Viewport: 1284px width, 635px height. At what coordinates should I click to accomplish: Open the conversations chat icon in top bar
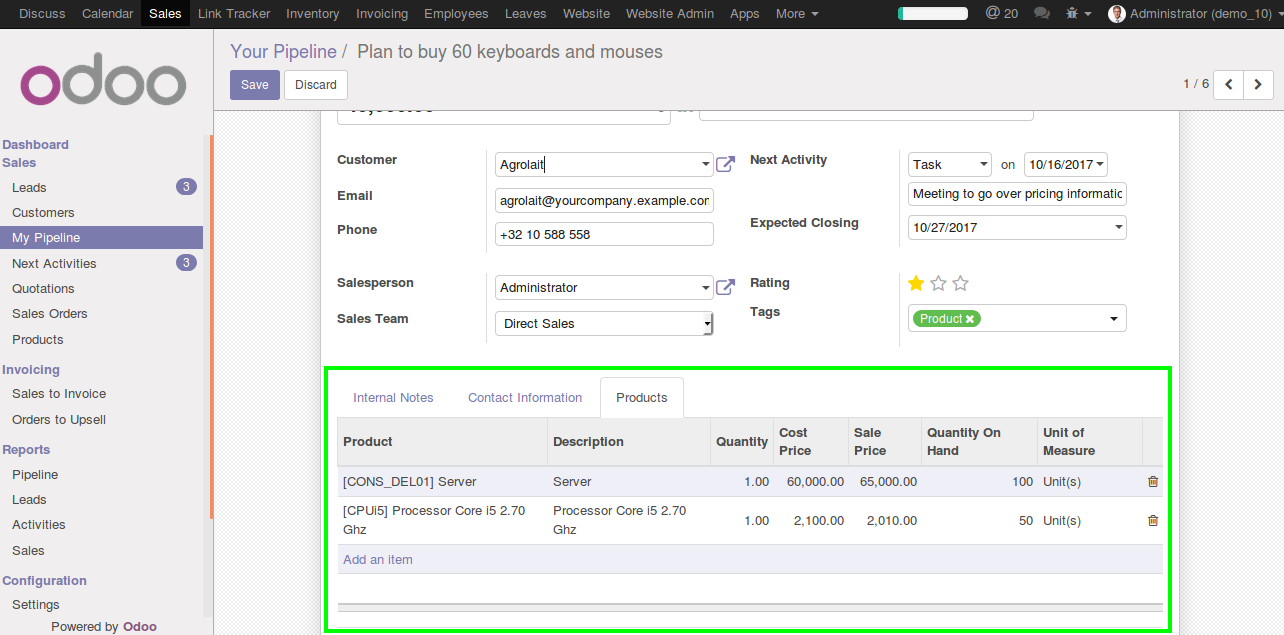click(1042, 14)
